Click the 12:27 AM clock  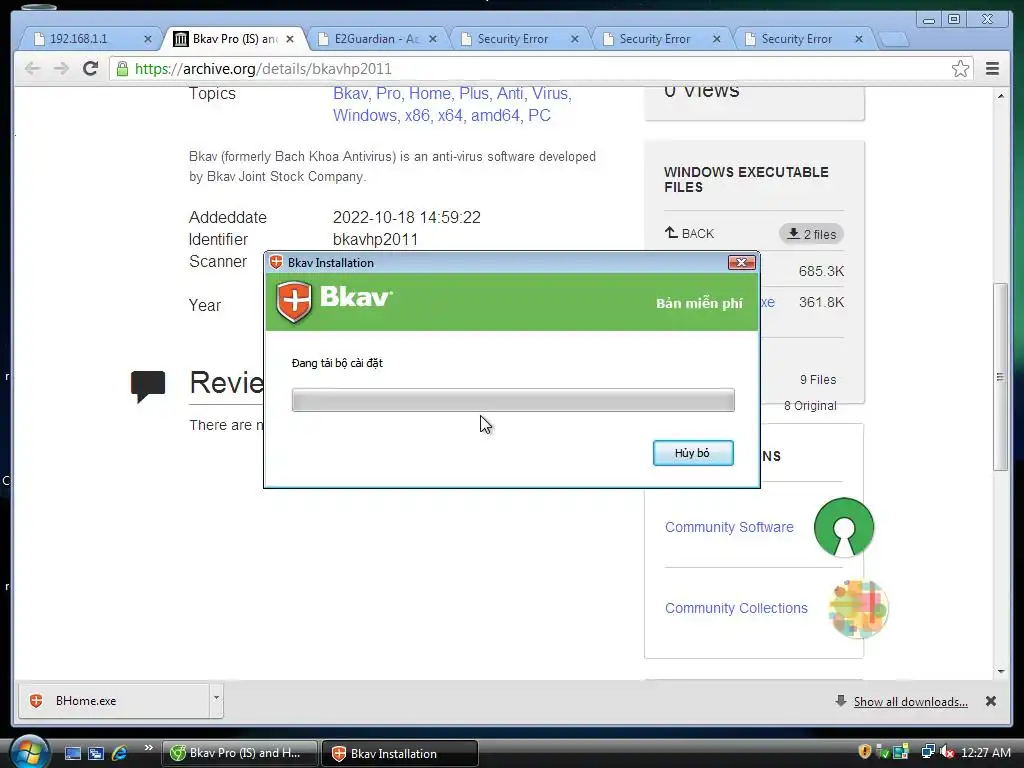(986, 752)
